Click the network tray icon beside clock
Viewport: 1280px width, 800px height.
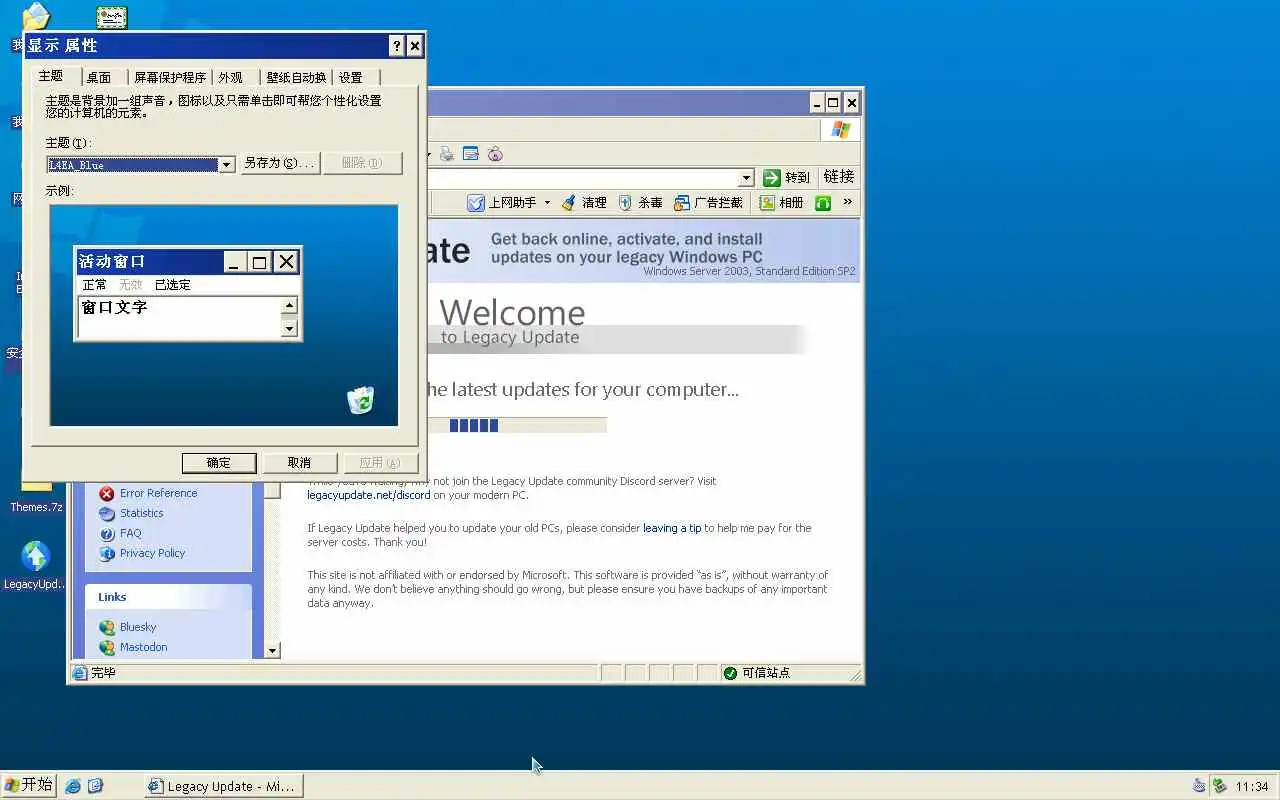(1219, 786)
